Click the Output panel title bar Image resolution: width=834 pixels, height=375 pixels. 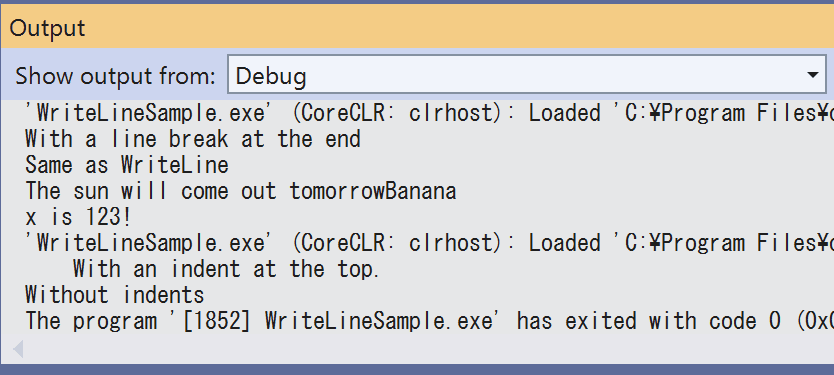pyautogui.click(x=417, y=27)
